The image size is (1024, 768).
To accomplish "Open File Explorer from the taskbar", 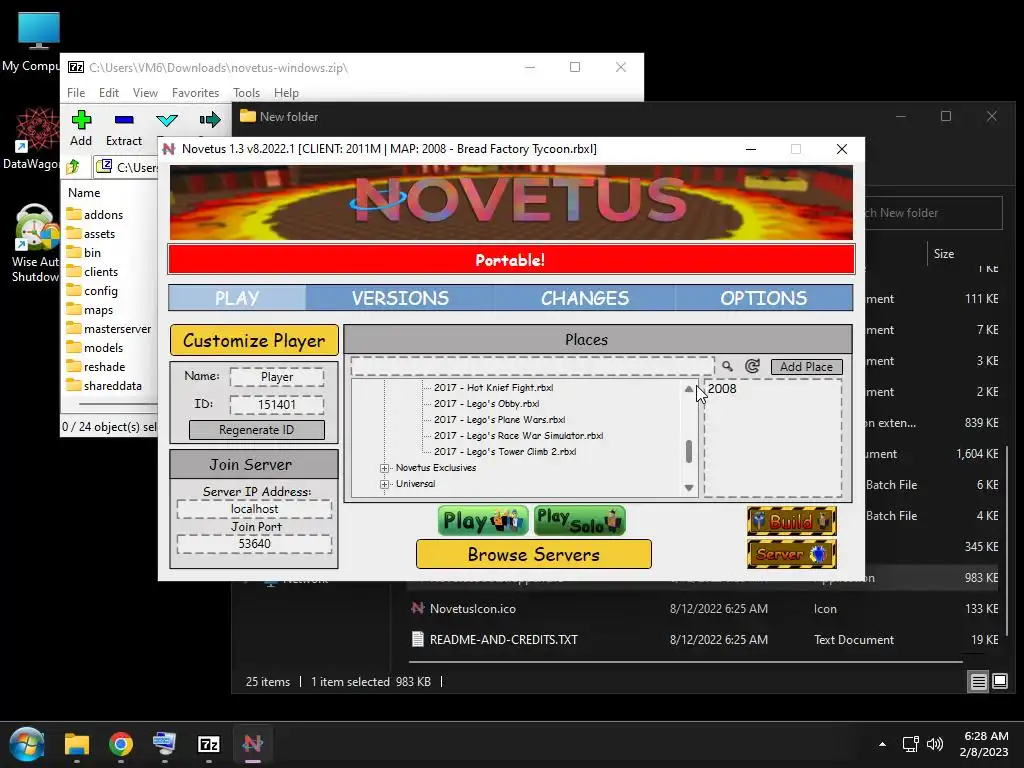I will coord(76,744).
